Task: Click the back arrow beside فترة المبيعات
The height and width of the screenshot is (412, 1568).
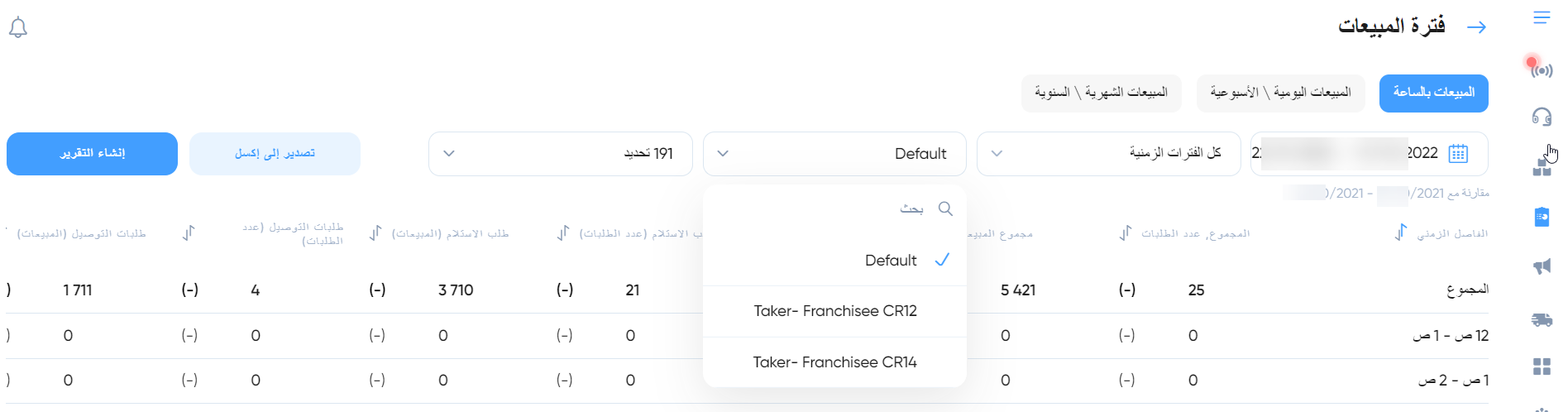Action: point(1476,27)
